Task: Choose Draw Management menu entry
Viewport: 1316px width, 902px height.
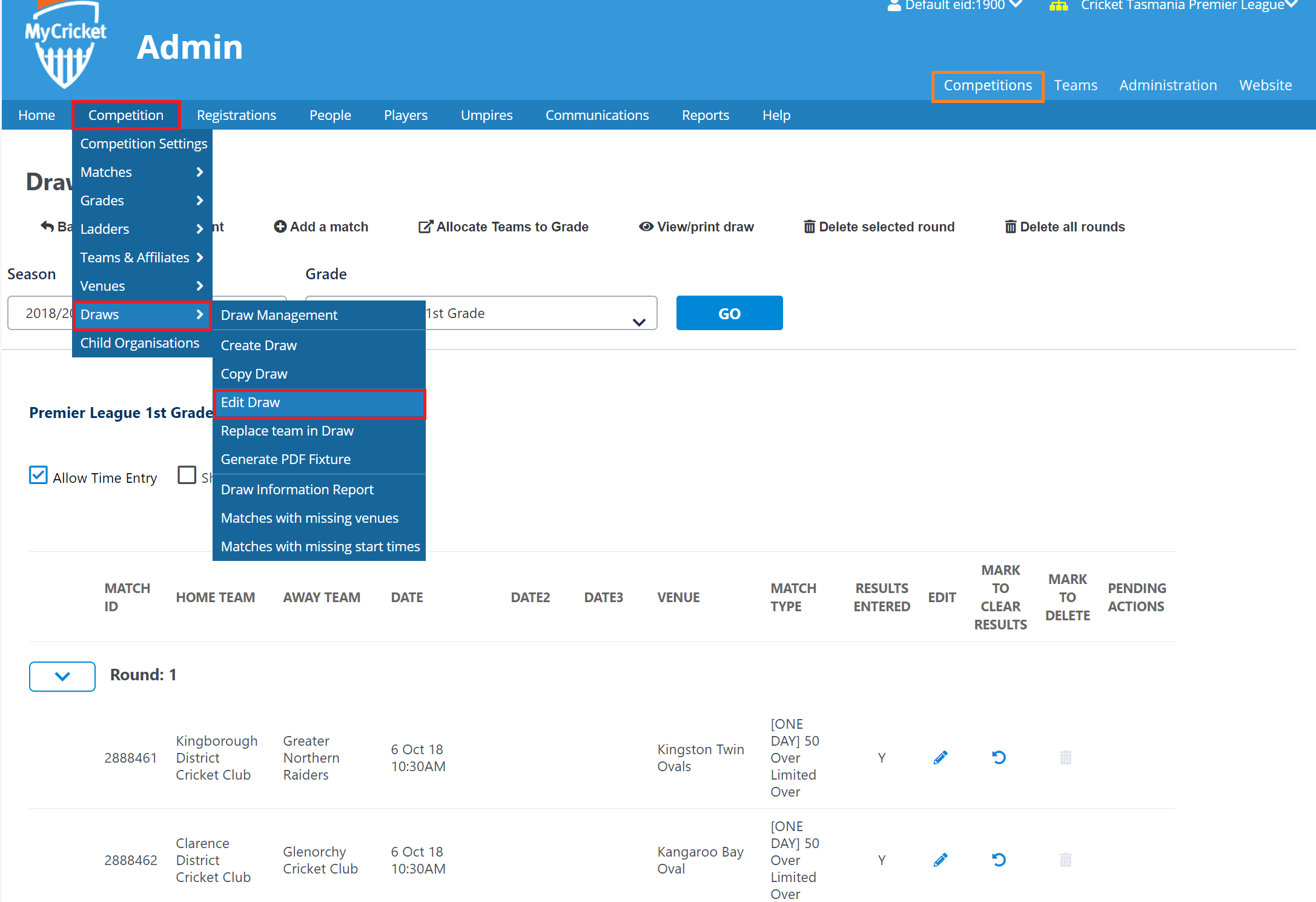Action: [x=319, y=315]
